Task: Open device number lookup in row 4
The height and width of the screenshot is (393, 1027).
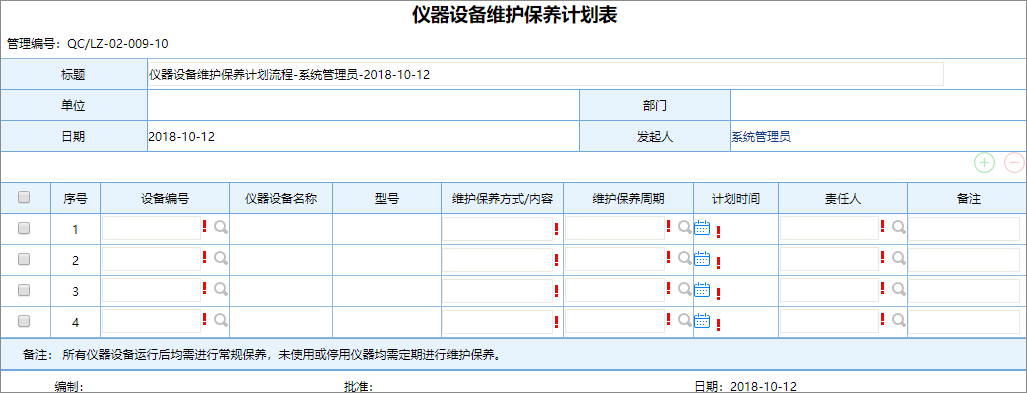Action: (x=221, y=320)
